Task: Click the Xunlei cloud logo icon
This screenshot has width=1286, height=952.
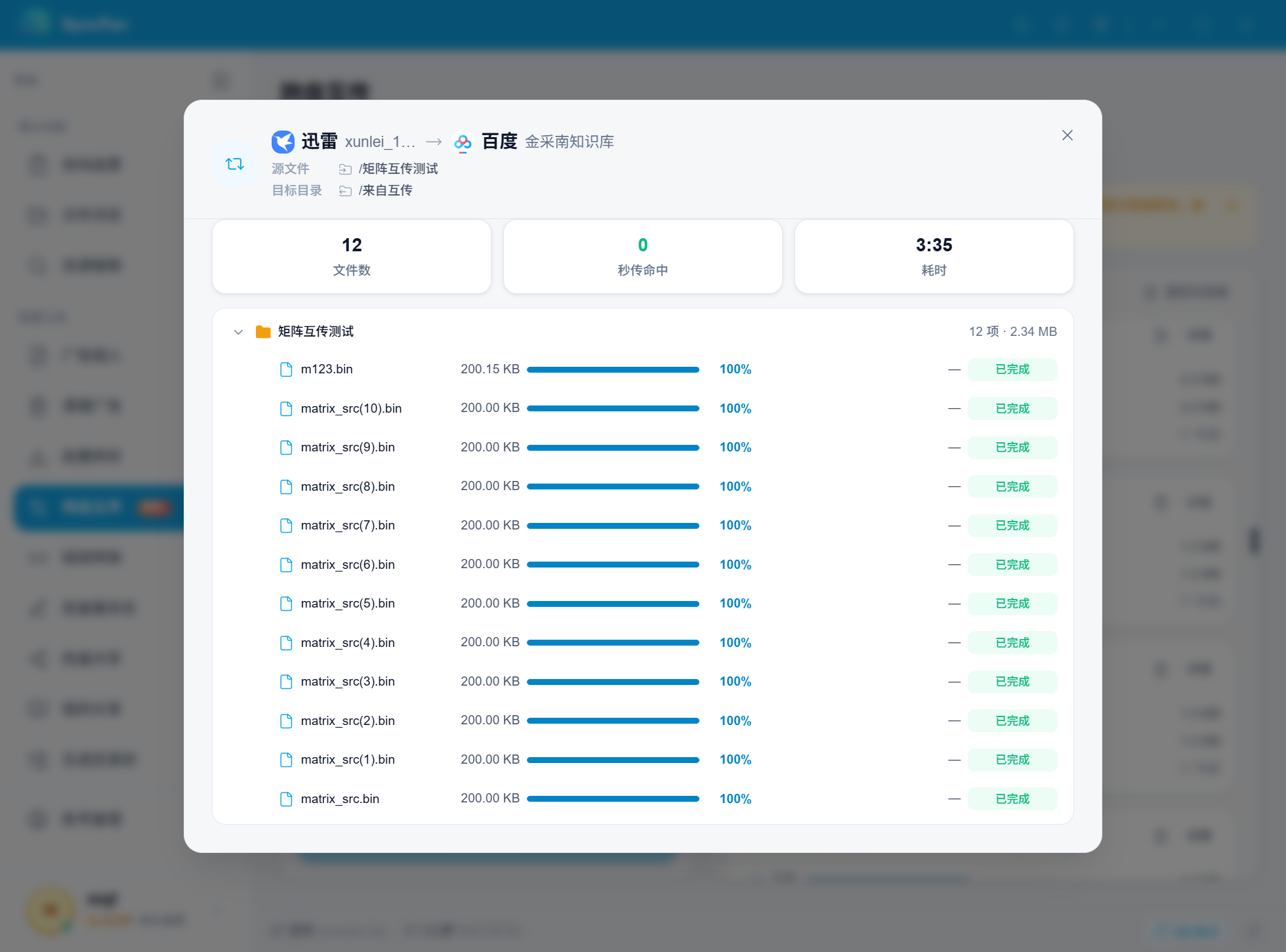Action: pos(283,142)
